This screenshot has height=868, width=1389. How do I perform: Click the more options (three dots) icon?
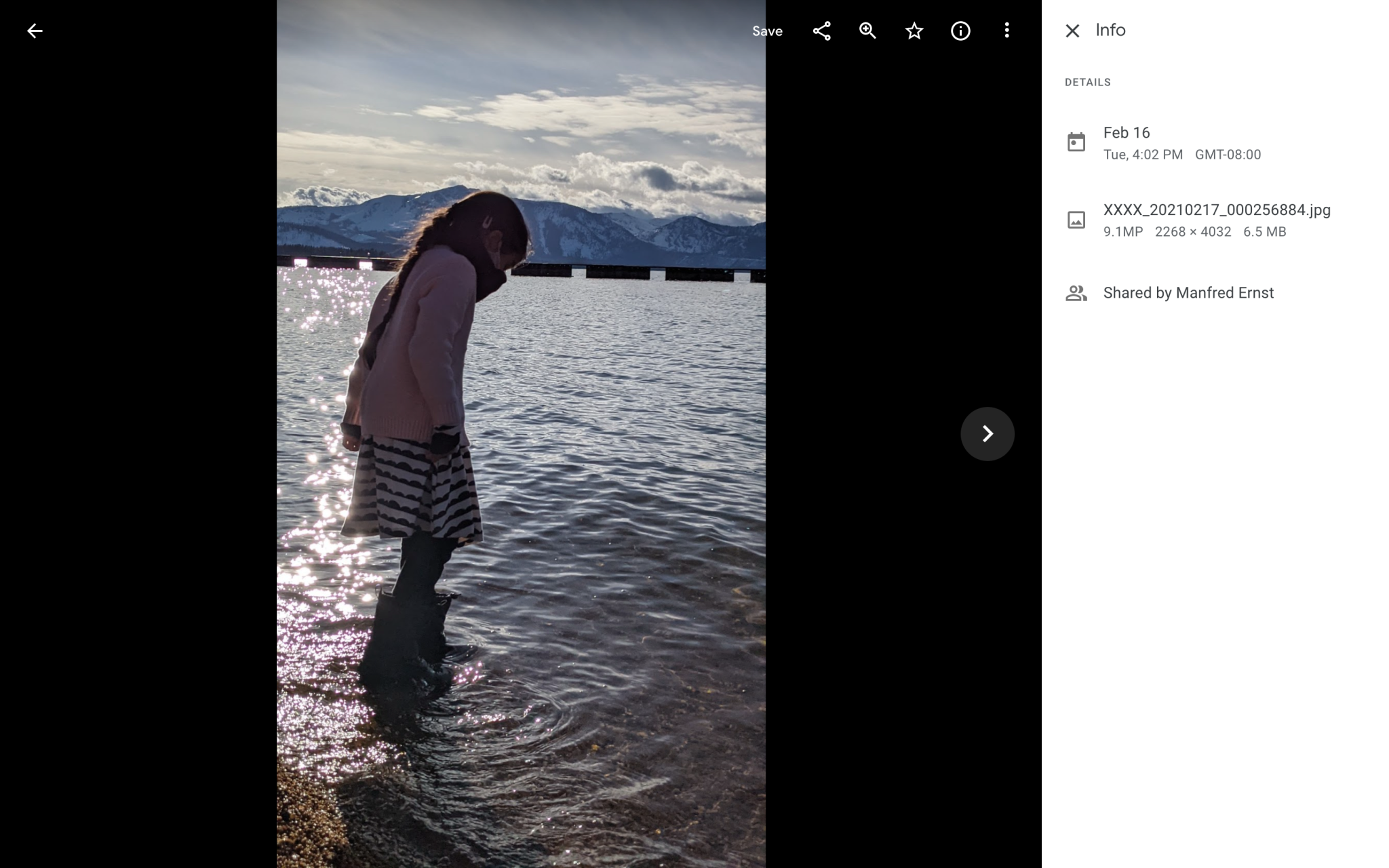[1007, 30]
